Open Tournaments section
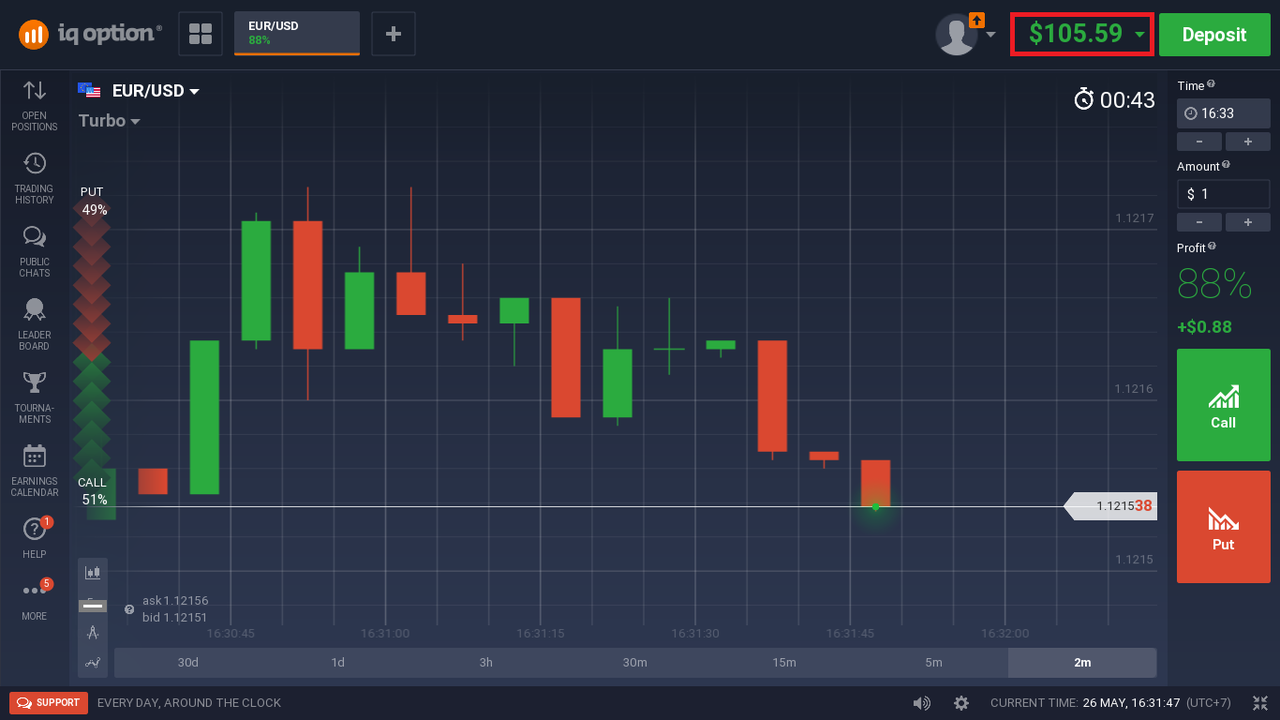 pyautogui.click(x=34, y=397)
